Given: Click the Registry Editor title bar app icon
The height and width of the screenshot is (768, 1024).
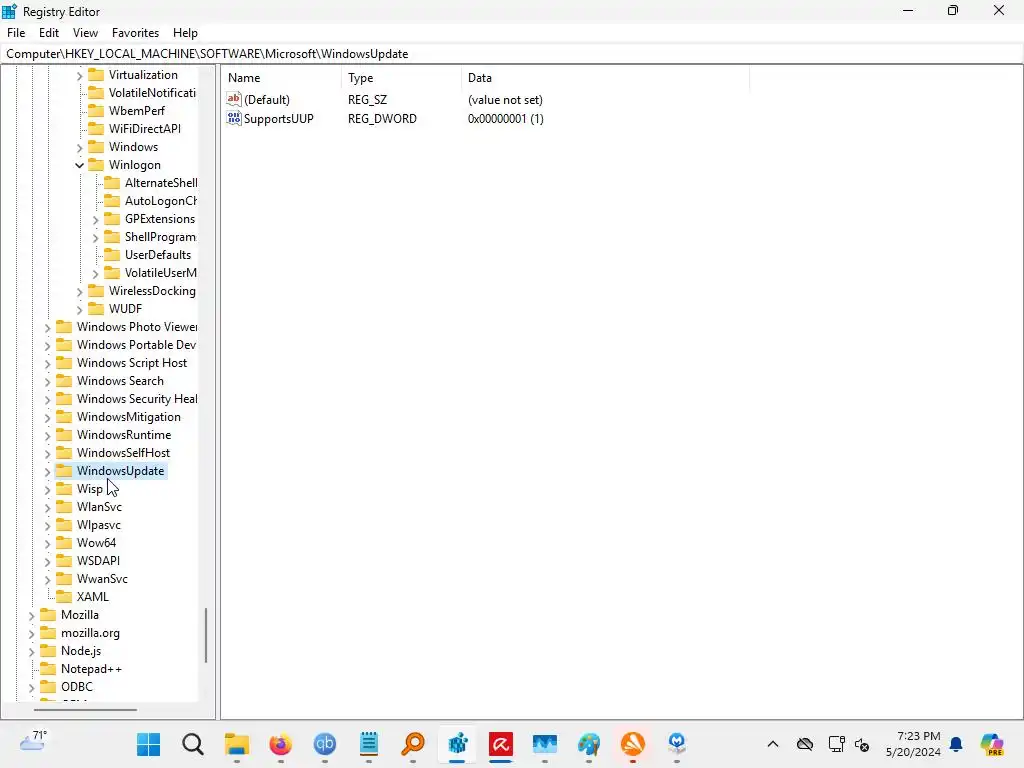Looking at the screenshot, I should tap(9, 11).
